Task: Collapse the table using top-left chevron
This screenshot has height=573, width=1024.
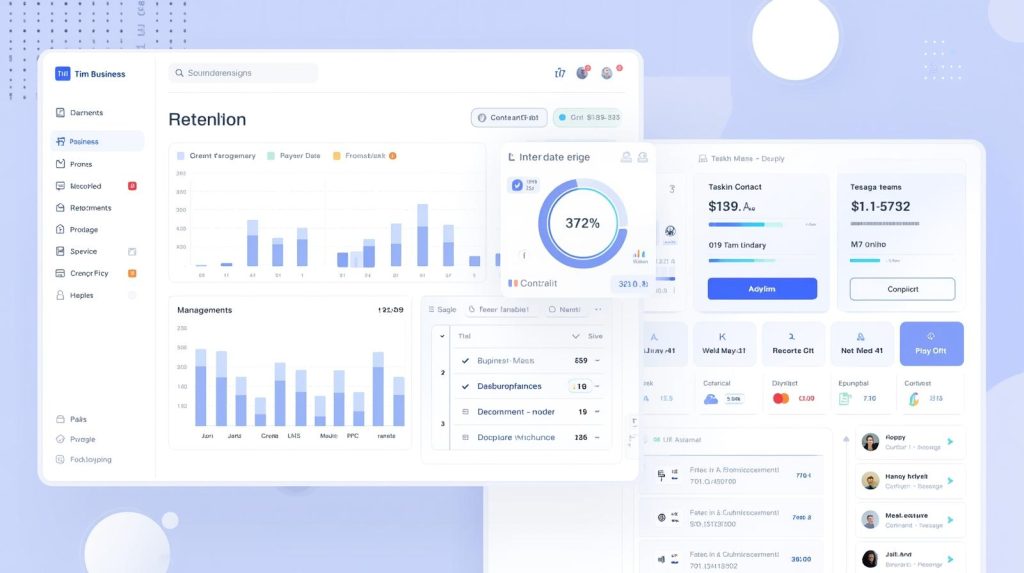Action: coord(443,336)
